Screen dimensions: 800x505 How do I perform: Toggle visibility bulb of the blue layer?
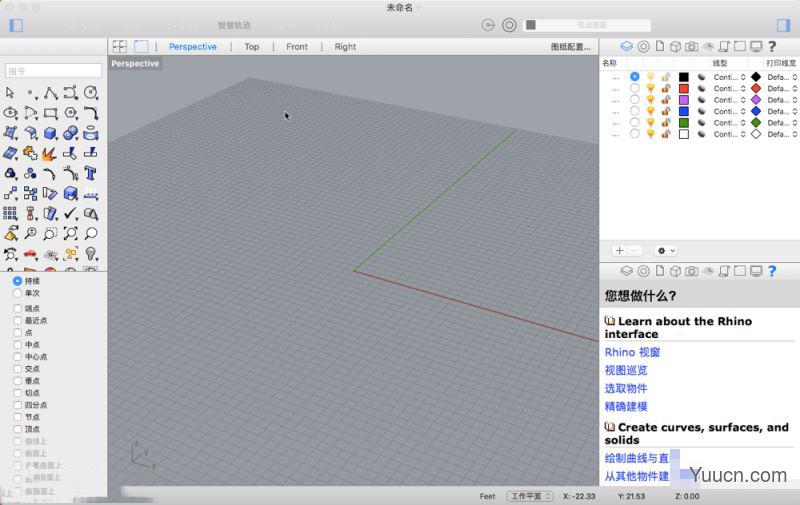[651, 111]
